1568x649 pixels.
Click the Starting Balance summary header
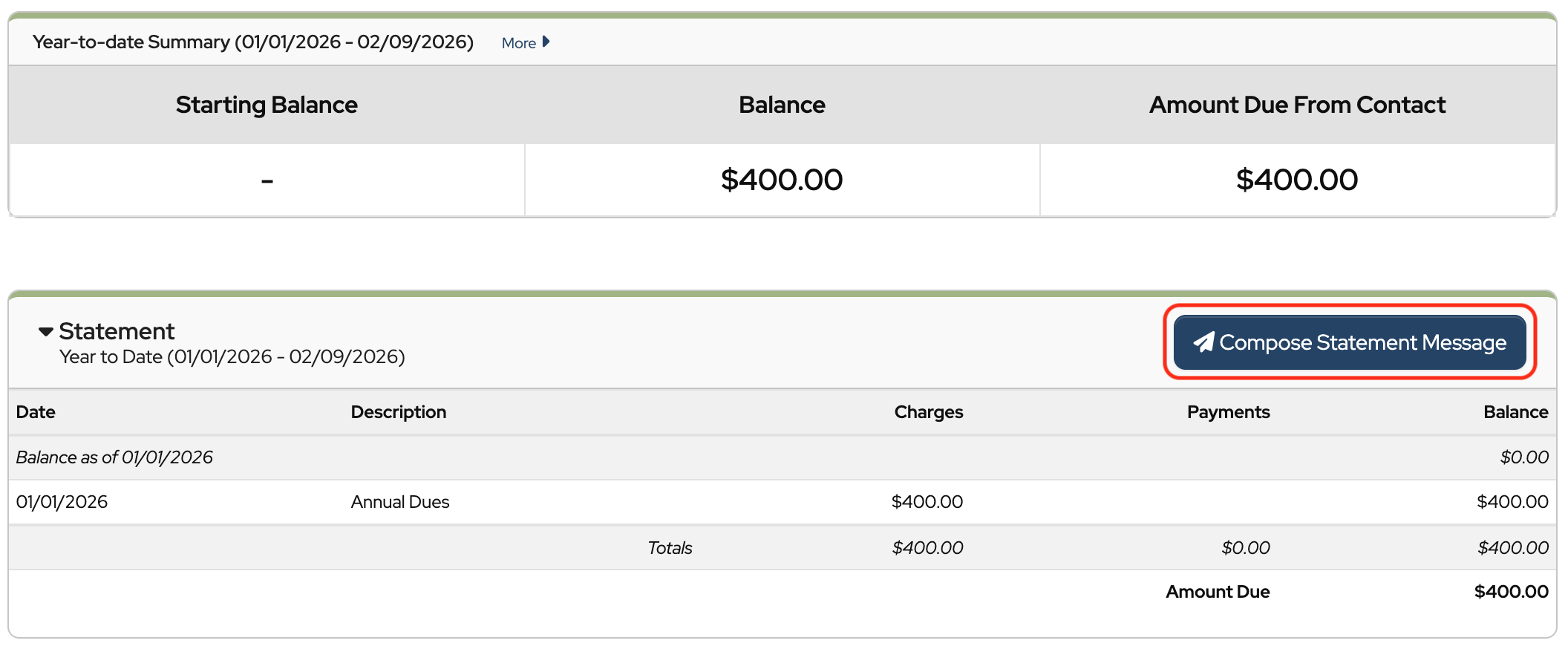pos(267,105)
